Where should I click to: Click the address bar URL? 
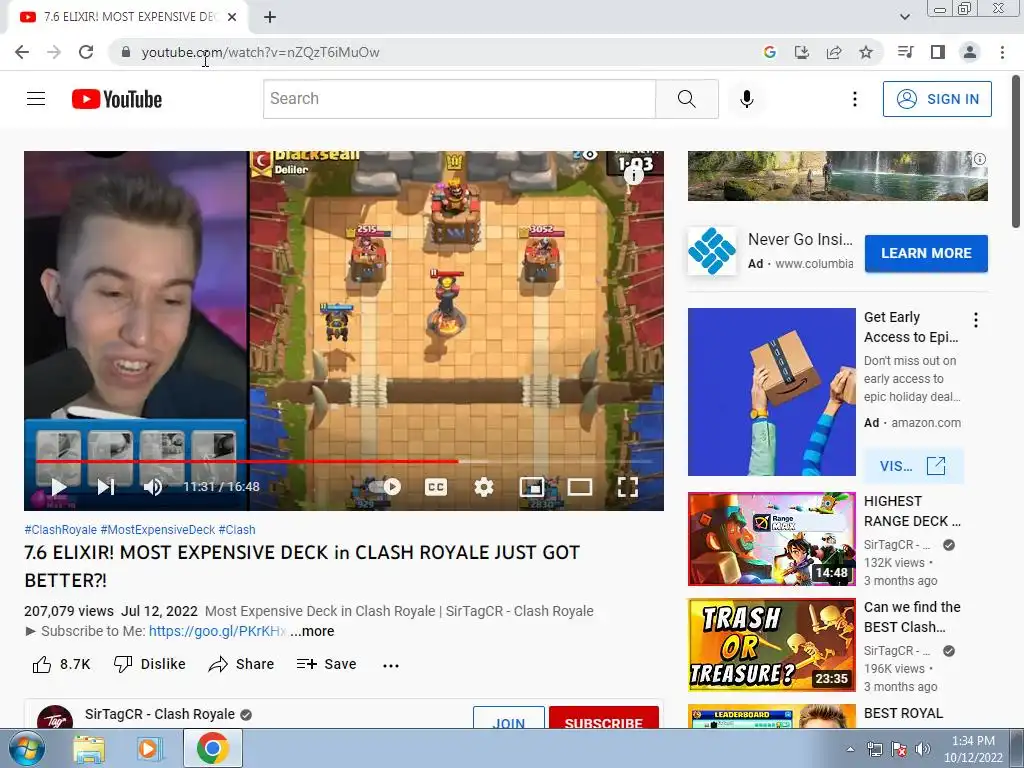tap(260, 52)
